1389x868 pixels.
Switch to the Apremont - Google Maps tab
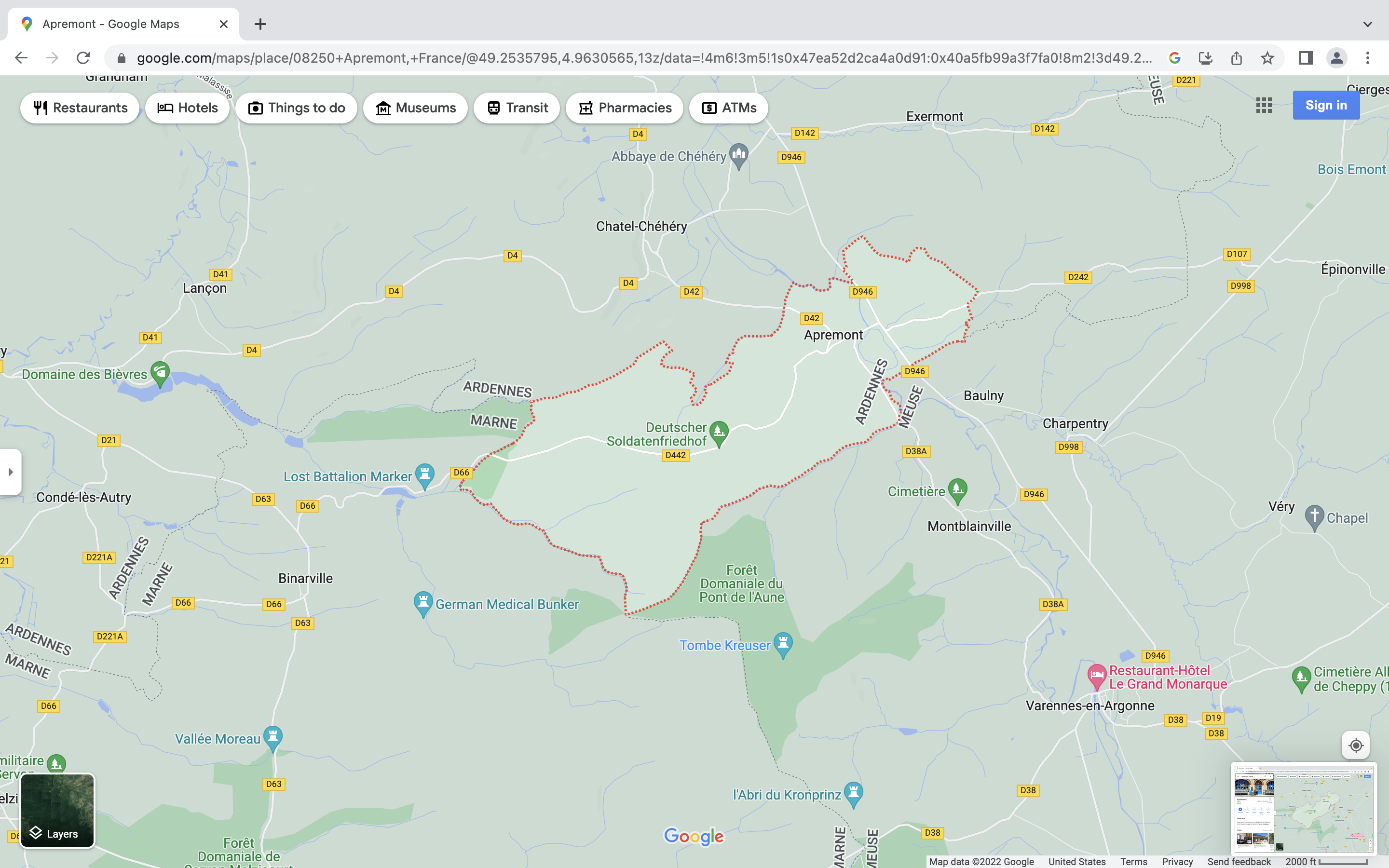click(x=111, y=24)
